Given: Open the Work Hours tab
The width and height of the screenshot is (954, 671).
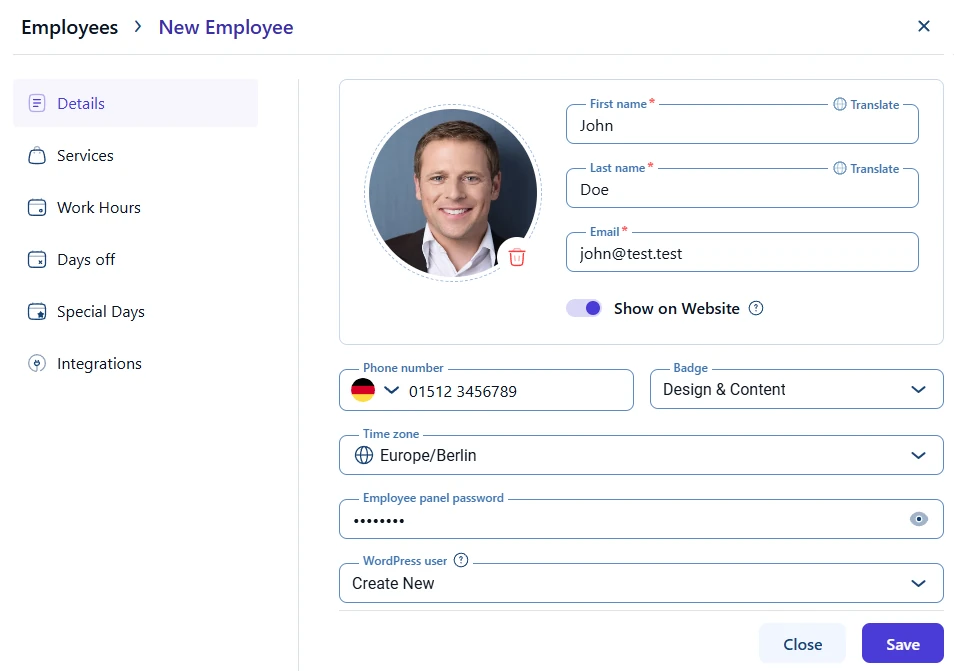Looking at the screenshot, I should coord(98,208).
